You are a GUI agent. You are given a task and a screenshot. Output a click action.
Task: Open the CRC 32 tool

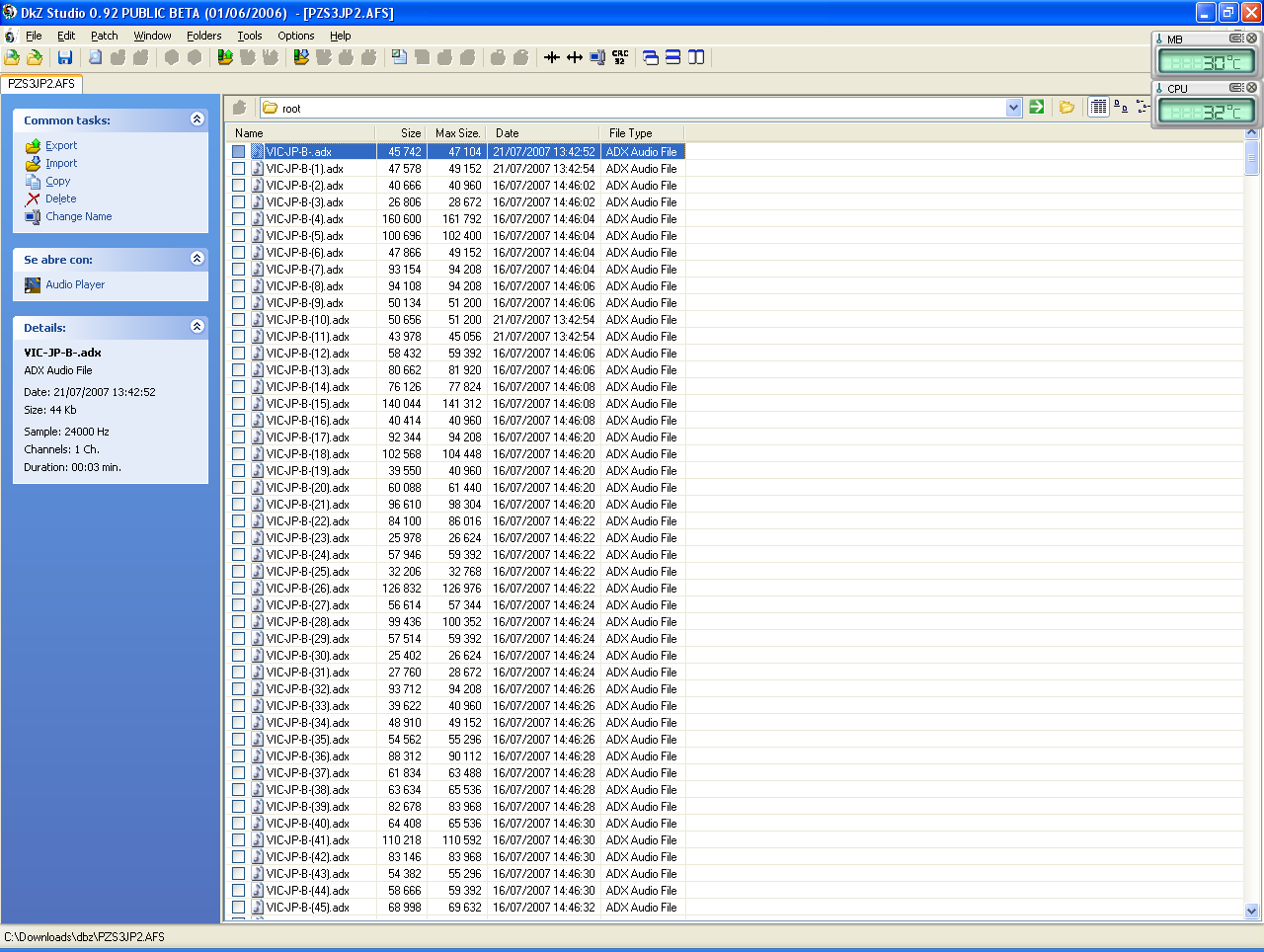620,57
